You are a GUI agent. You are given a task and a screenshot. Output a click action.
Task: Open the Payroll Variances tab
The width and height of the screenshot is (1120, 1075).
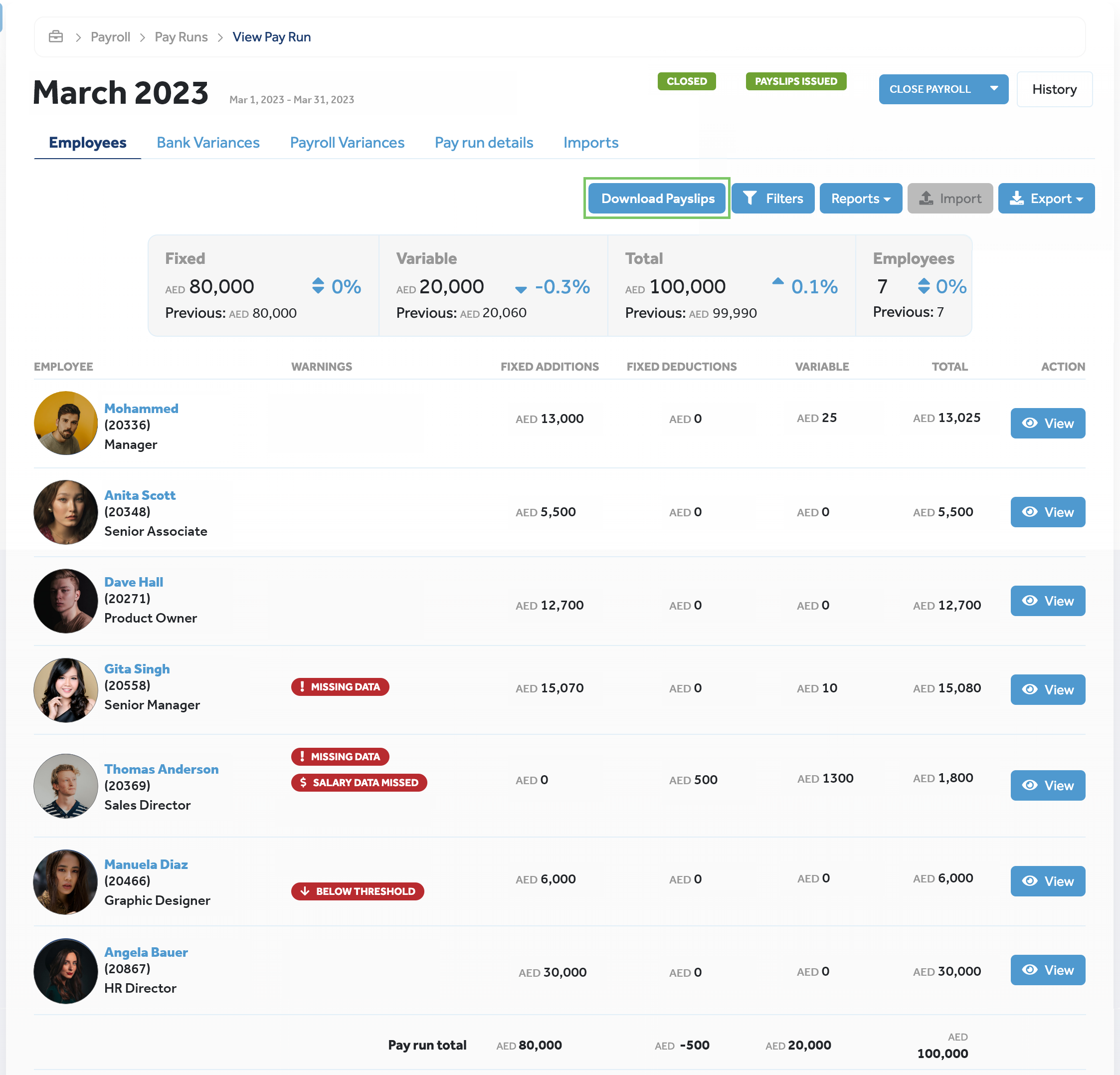347,142
